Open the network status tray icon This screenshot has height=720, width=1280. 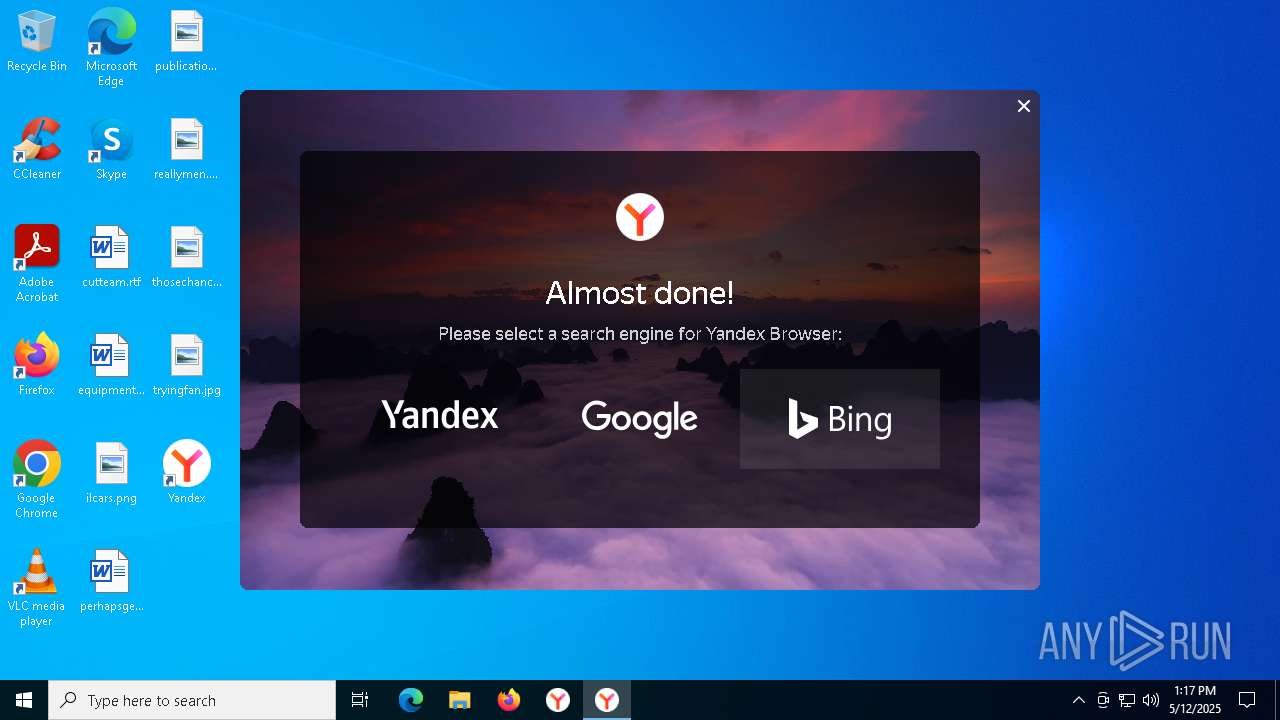click(1127, 700)
